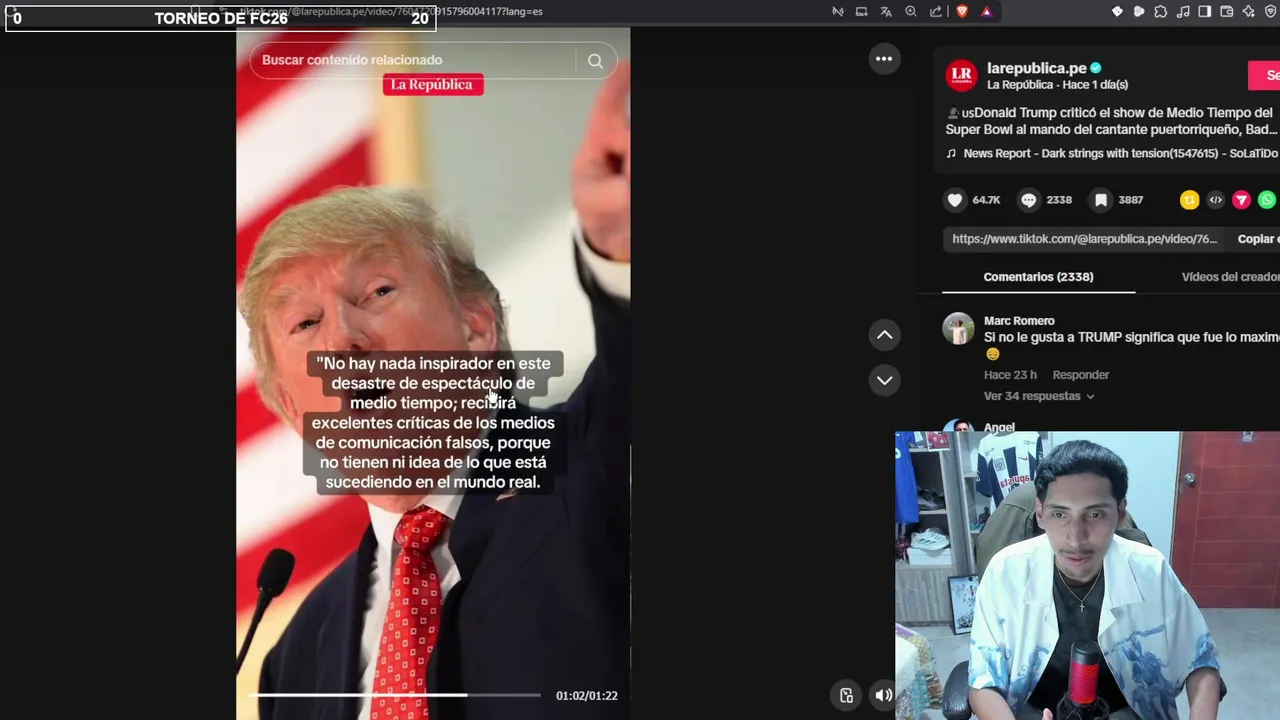Toggle the browser sidebar panel icon
This screenshot has height=720, width=1280.
click(x=1205, y=11)
